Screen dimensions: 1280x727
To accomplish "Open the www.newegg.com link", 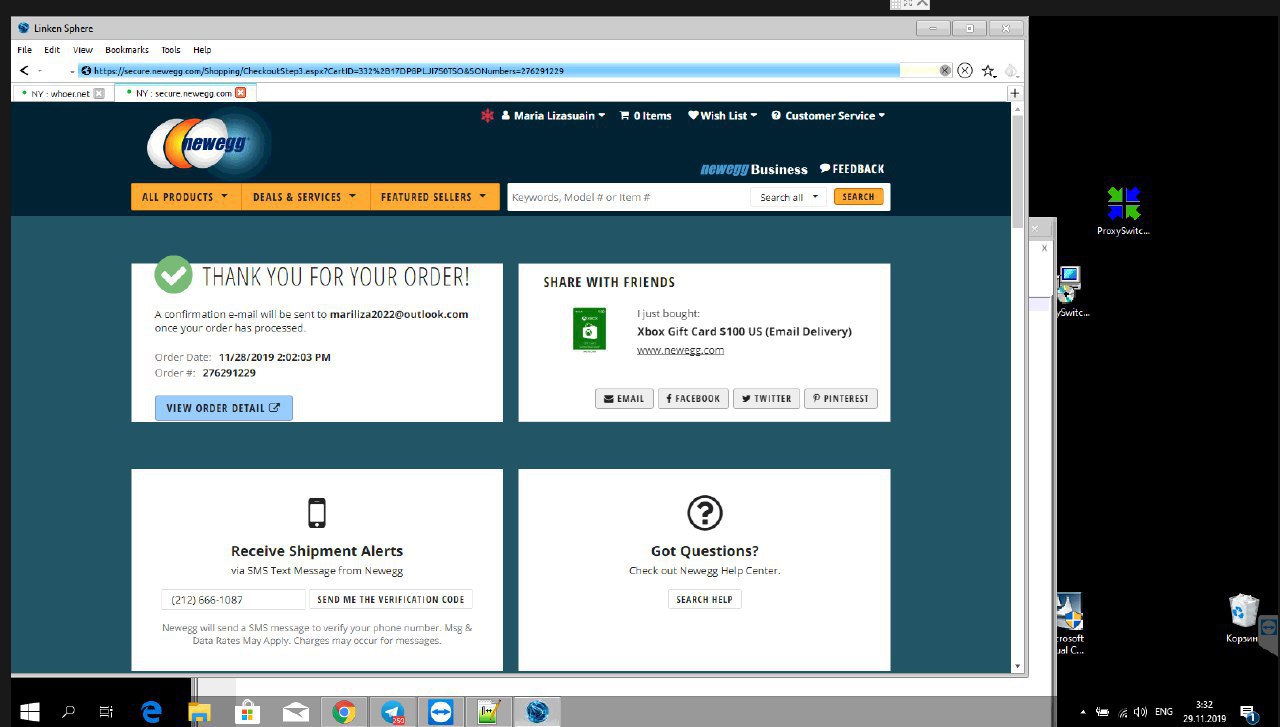I will point(680,350).
